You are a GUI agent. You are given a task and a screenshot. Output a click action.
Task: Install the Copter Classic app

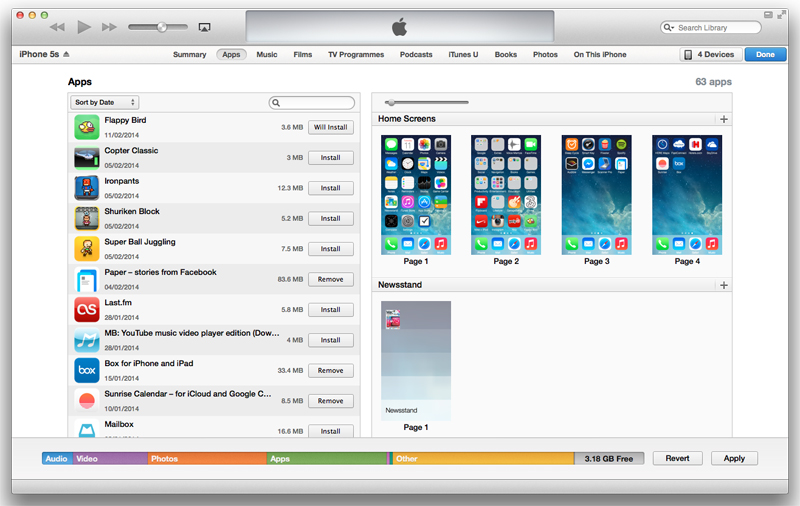pos(331,158)
